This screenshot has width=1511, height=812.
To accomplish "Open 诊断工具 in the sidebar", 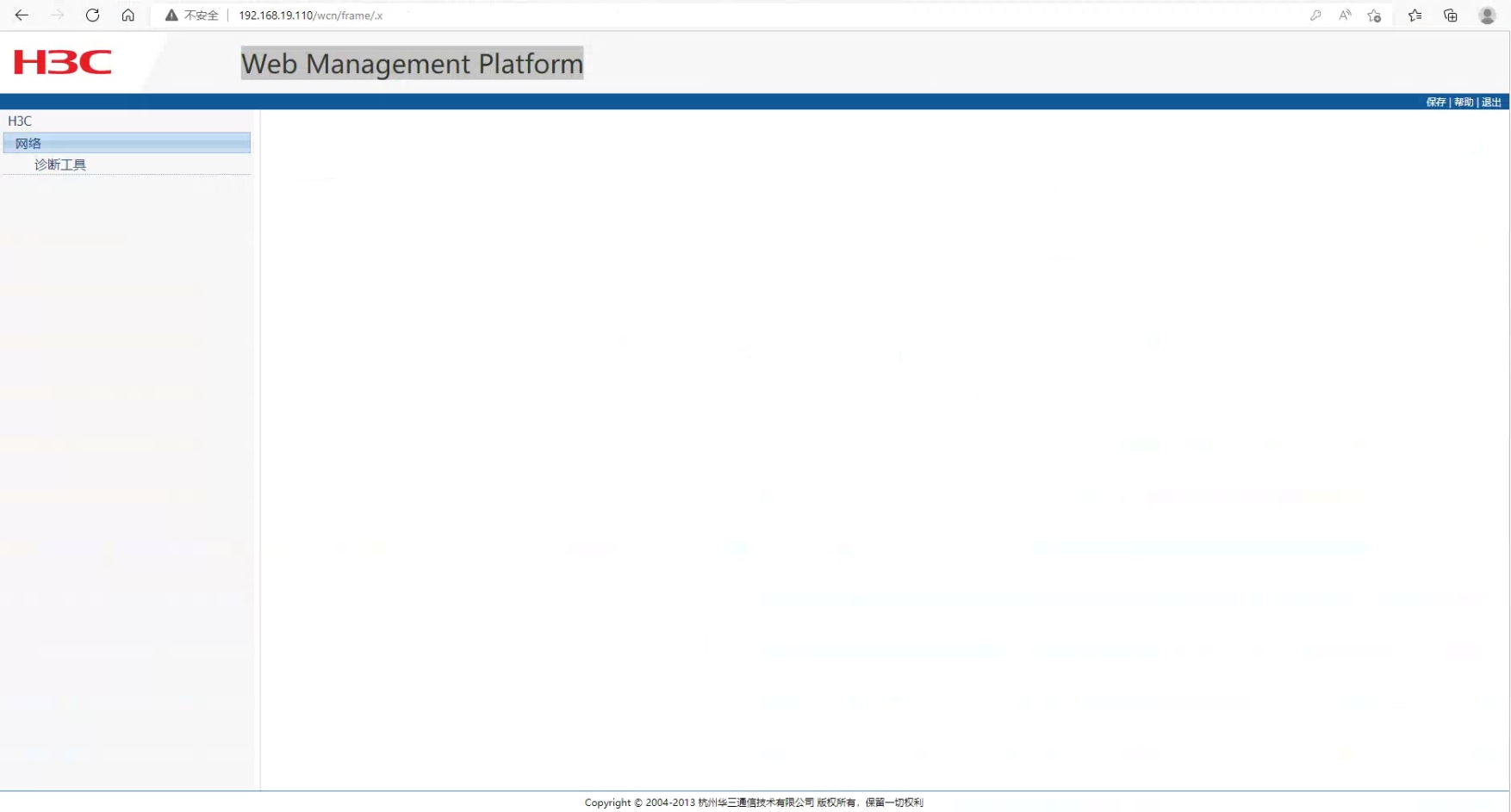I will tap(60, 164).
